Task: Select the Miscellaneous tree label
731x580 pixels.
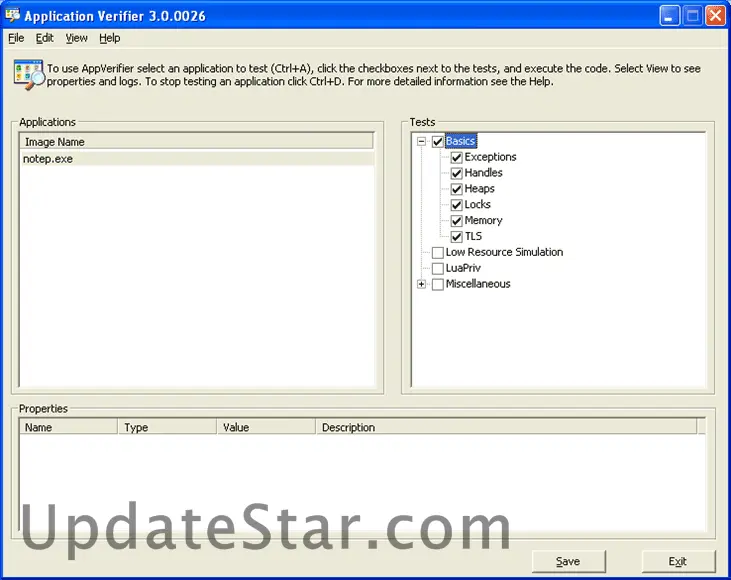Action: click(478, 284)
